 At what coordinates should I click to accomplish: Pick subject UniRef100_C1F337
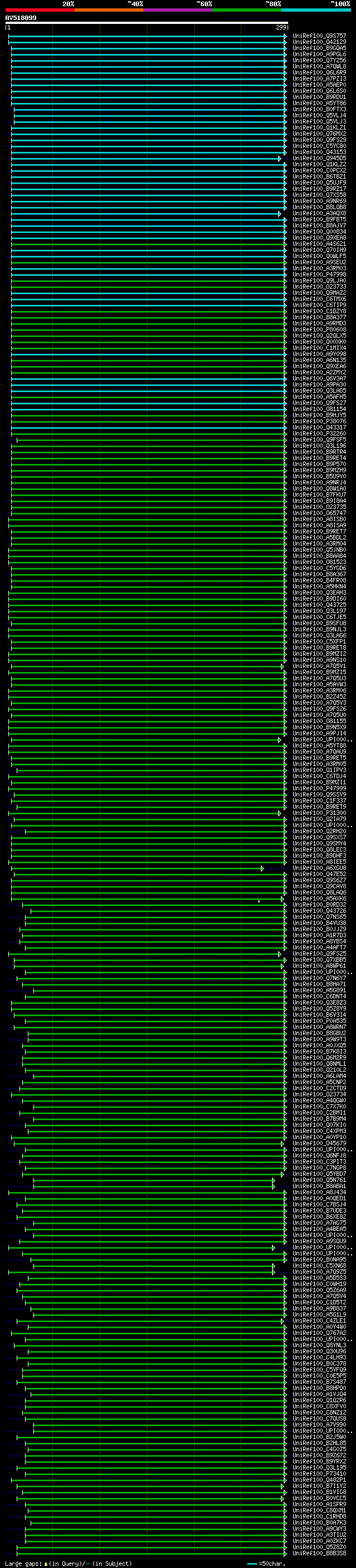click(319, 800)
